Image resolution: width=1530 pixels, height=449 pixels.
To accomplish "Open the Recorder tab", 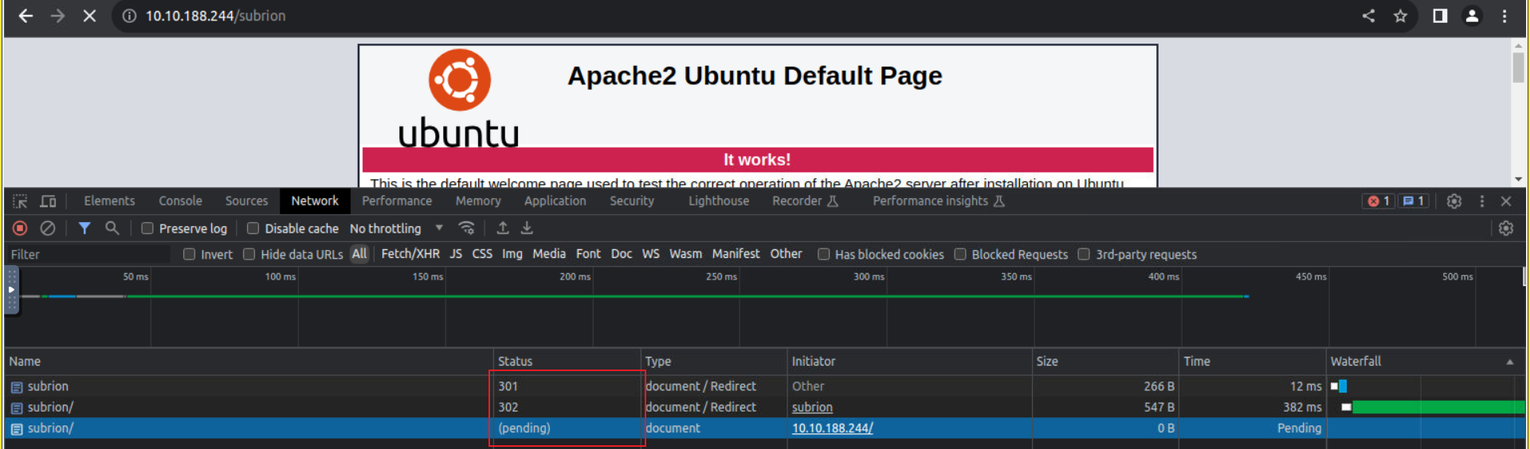I will (x=805, y=201).
